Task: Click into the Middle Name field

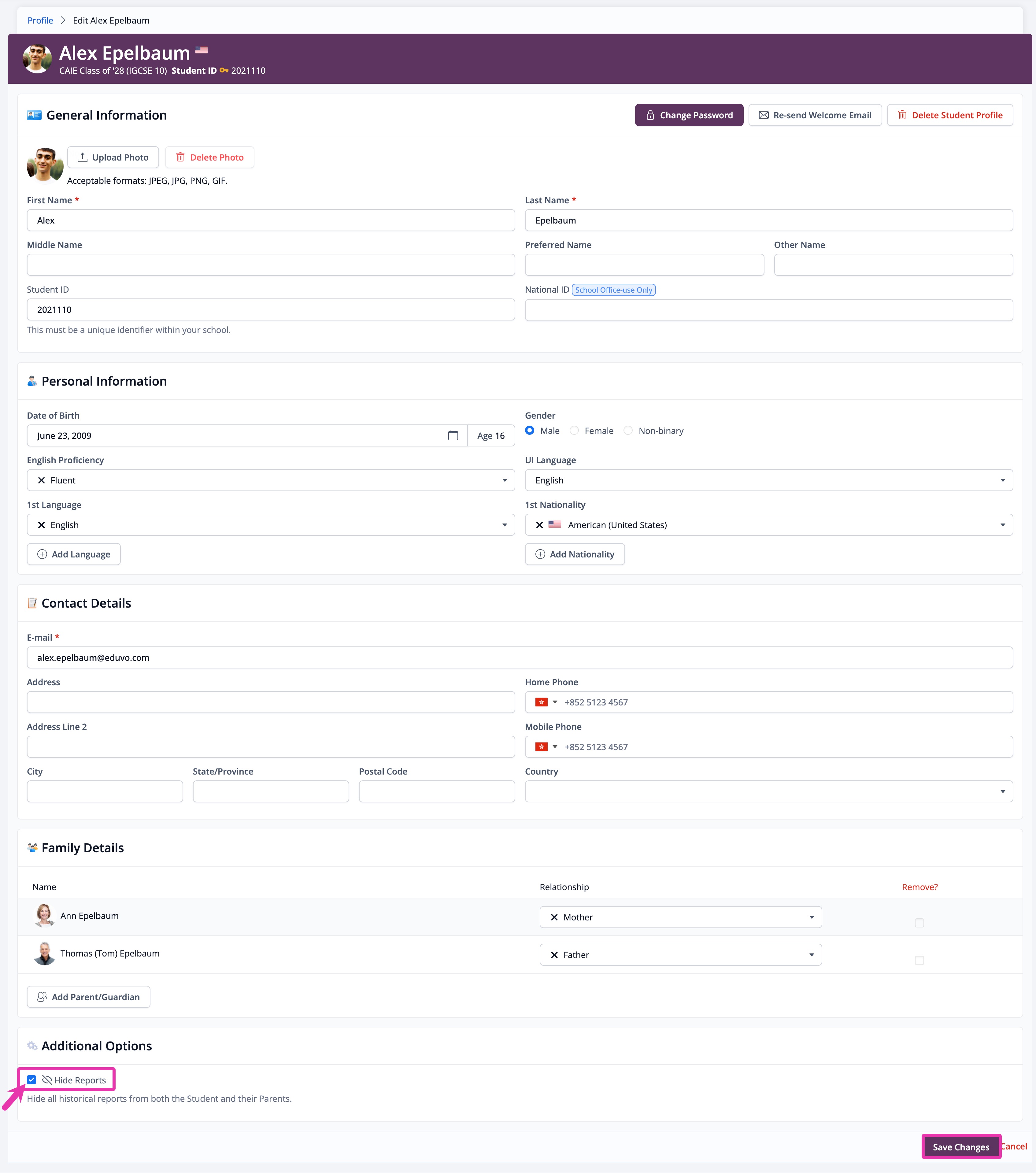Action: (270, 265)
